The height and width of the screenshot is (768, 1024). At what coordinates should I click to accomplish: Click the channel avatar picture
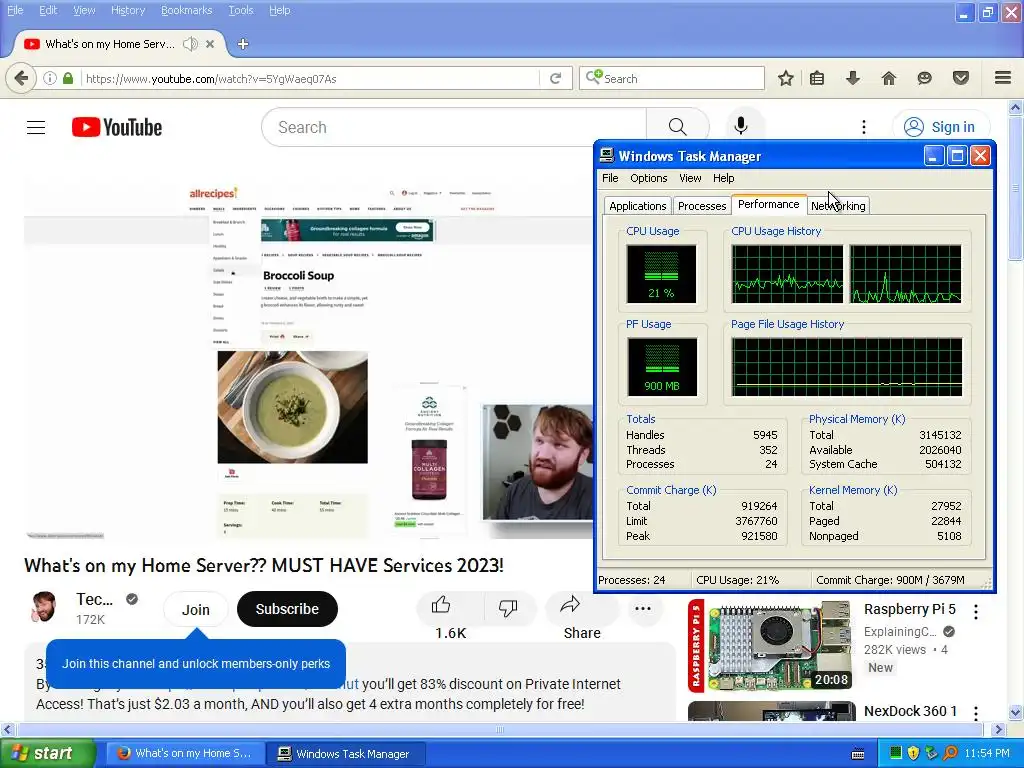tap(44, 608)
